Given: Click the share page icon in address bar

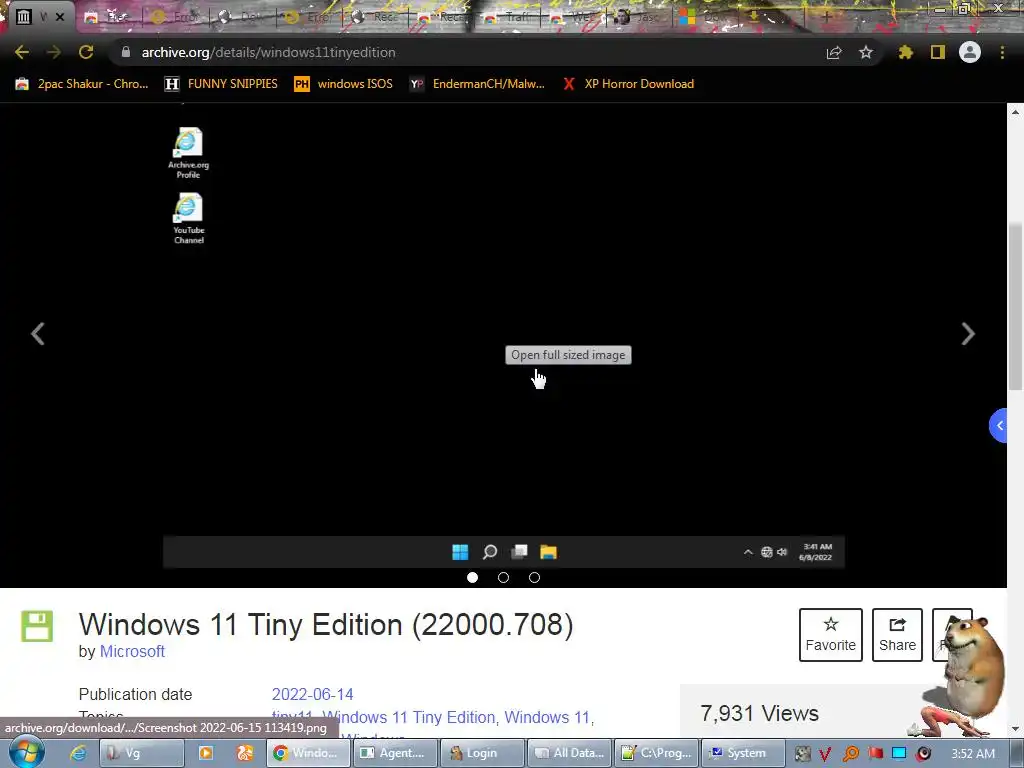Looking at the screenshot, I should coord(834,52).
